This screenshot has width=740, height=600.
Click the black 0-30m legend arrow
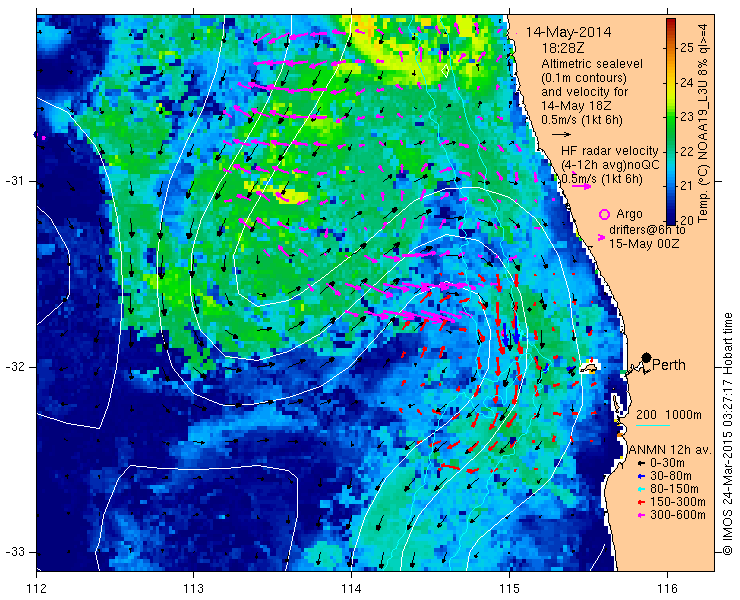(x=641, y=464)
